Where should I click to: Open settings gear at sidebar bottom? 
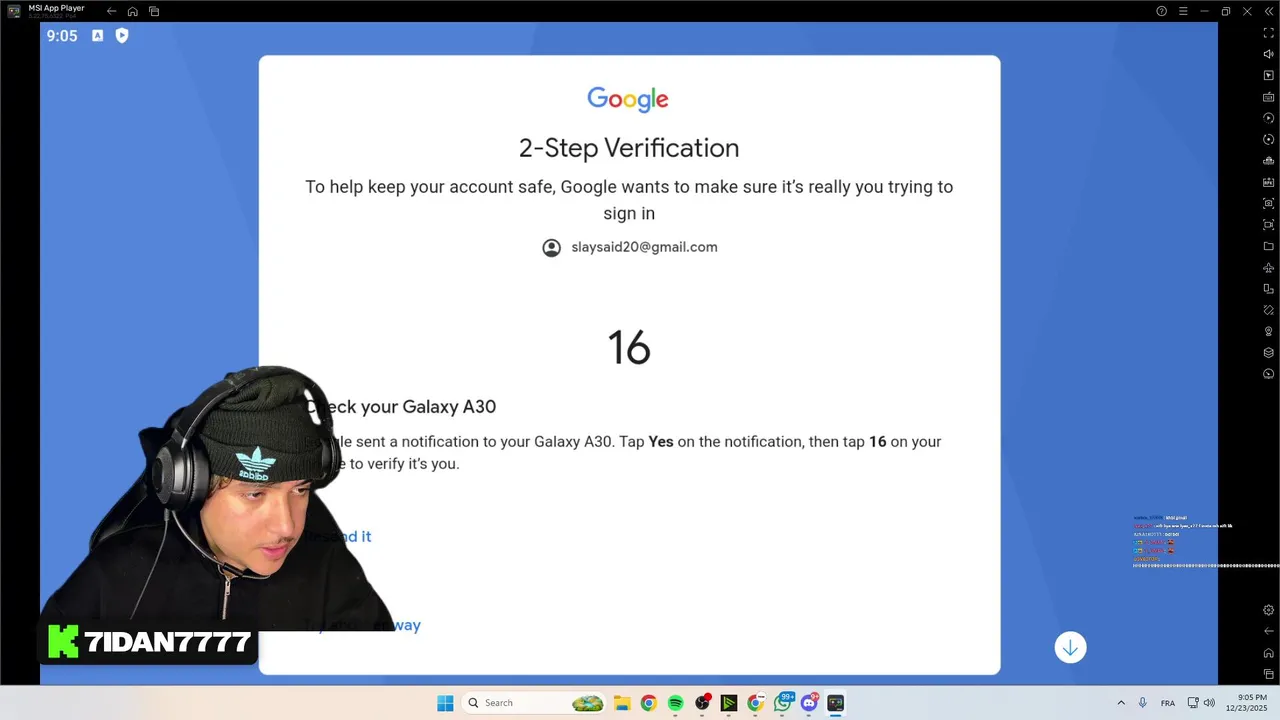(x=1268, y=610)
